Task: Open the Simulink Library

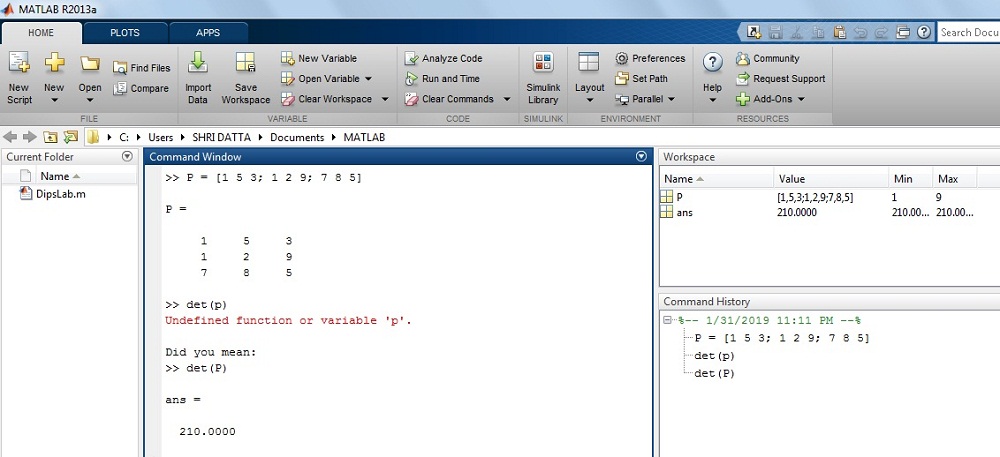Action: (543, 65)
